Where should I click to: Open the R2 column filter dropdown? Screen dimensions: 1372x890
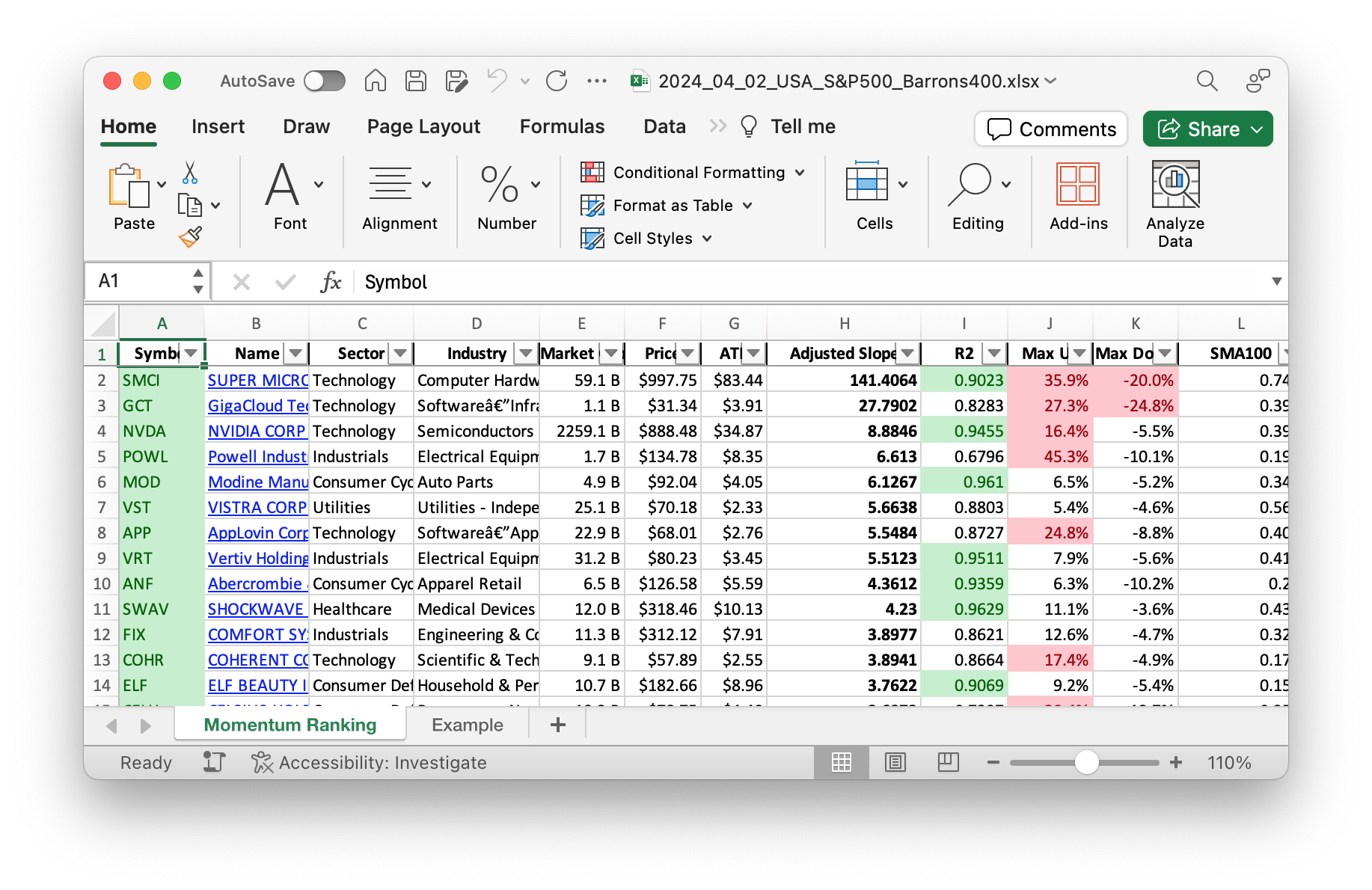[994, 353]
